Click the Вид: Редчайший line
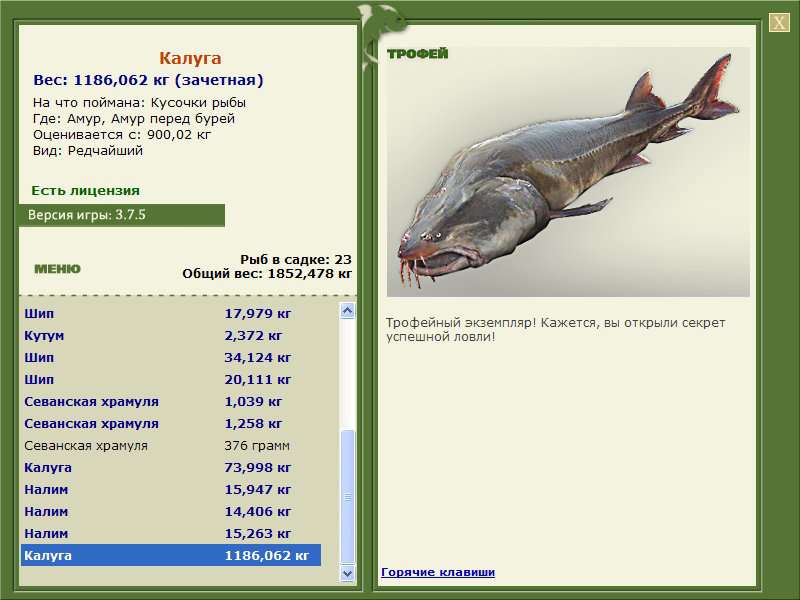 (88, 151)
